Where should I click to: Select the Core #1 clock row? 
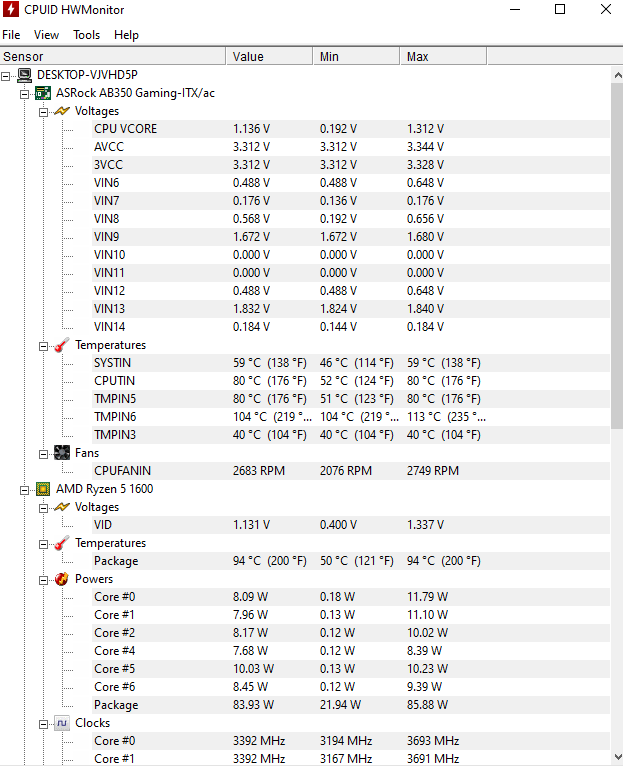(x=351, y=759)
